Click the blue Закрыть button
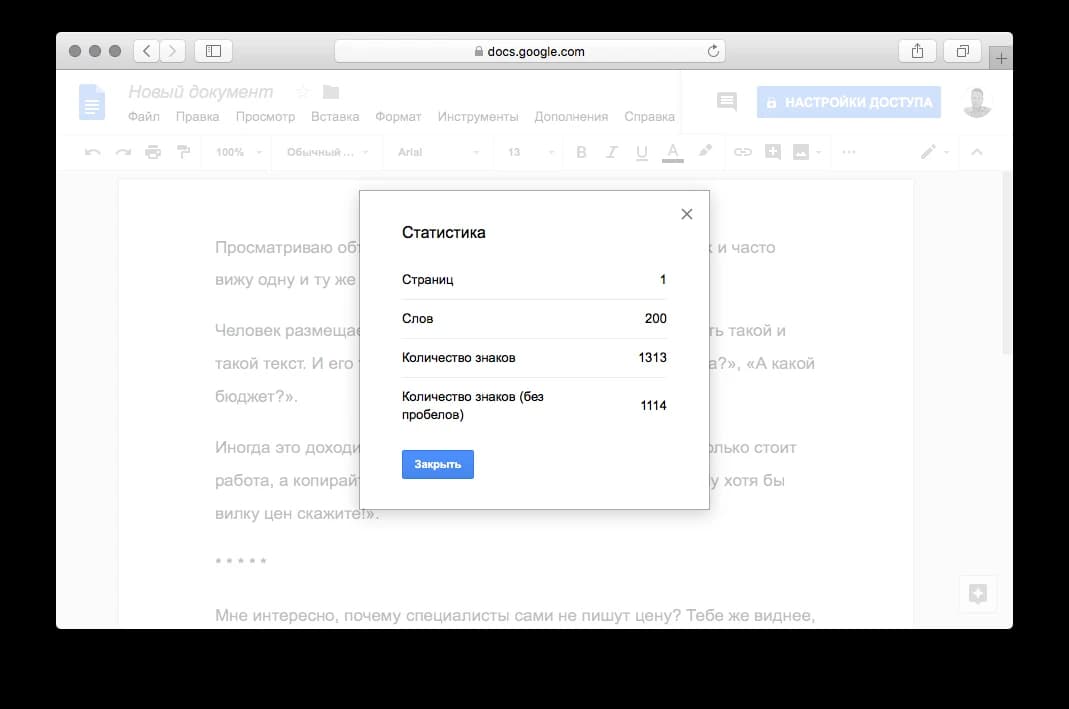This screenshot has height=709, width=1069. (x=437, y=465)
